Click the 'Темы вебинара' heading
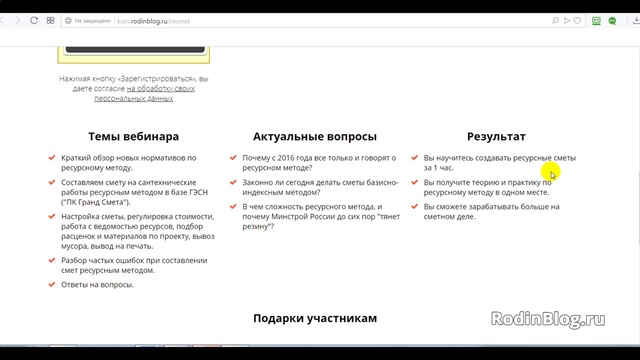 133,136
